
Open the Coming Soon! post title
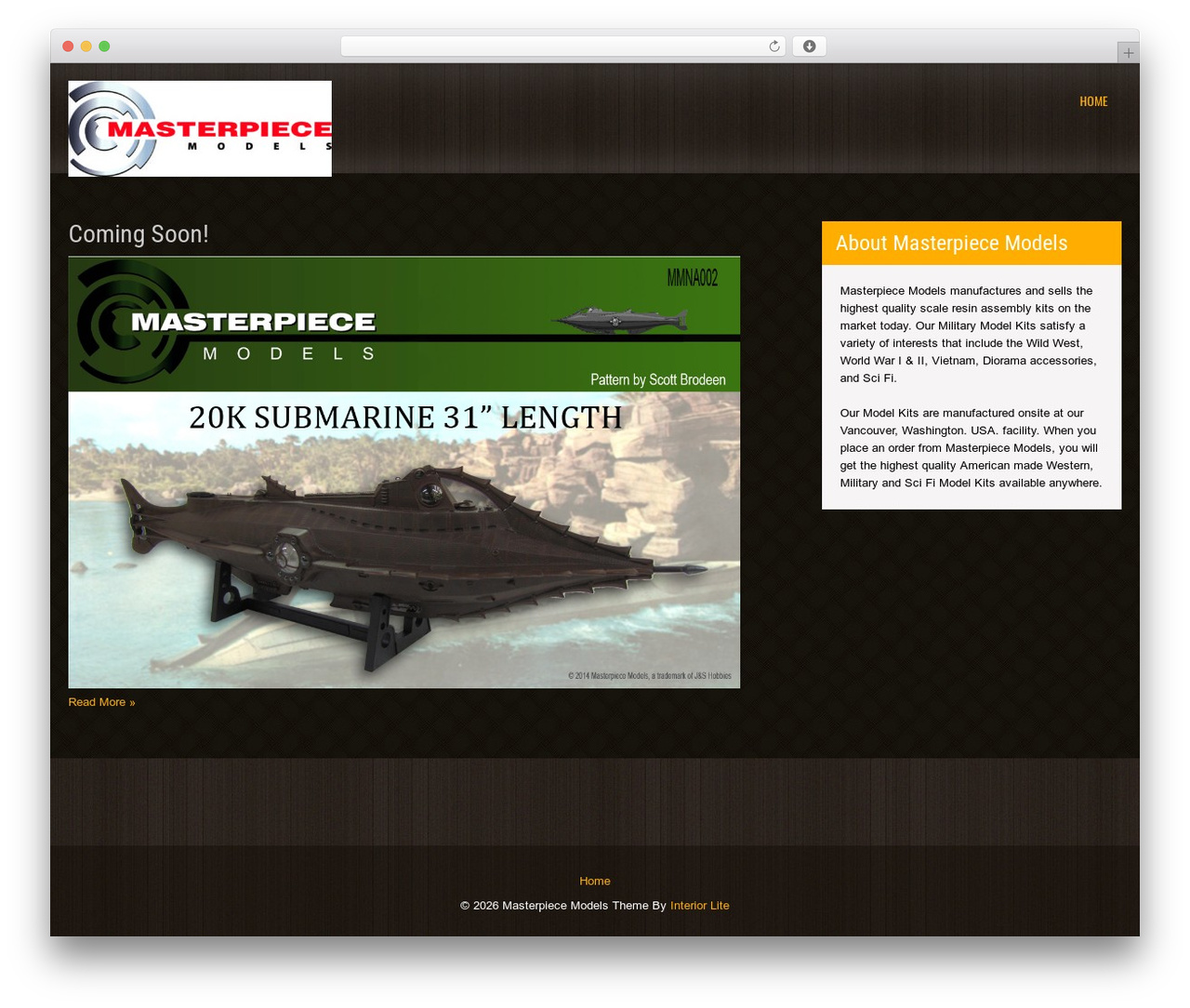139,234
